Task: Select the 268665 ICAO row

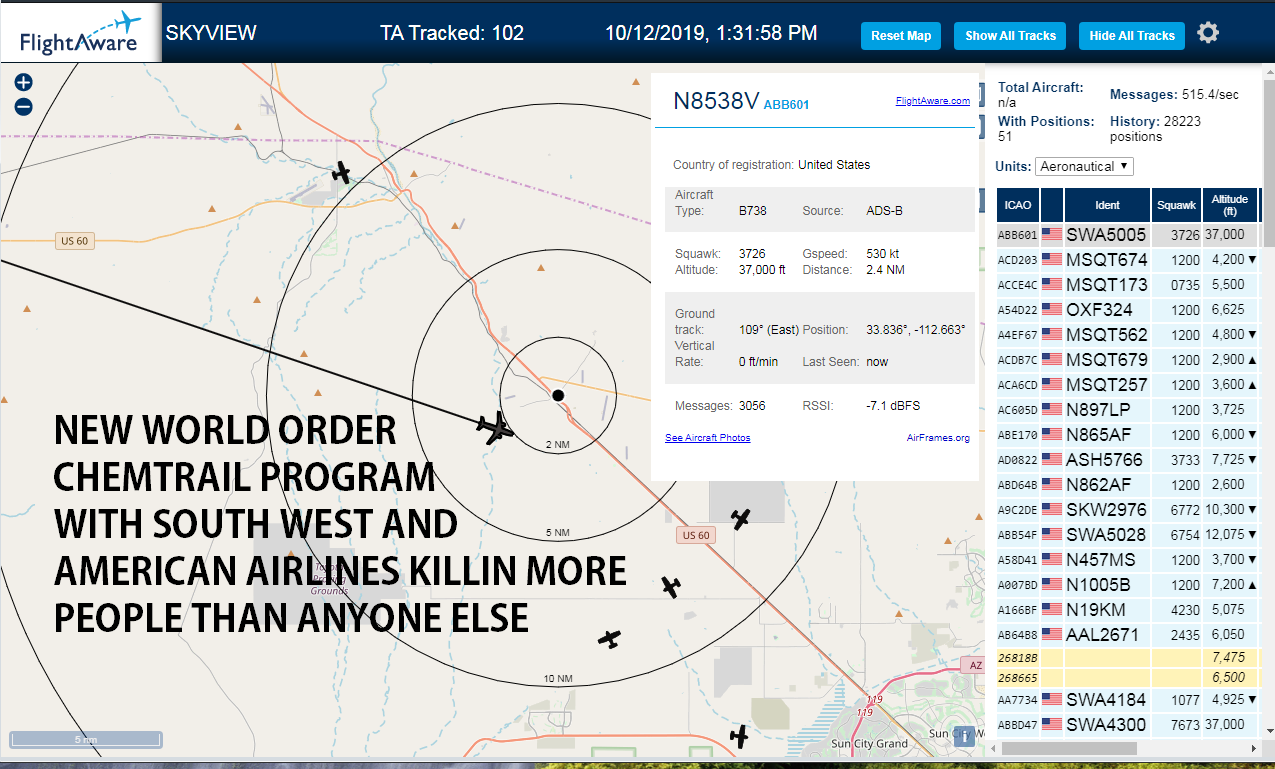Action: coord(1127,678)
